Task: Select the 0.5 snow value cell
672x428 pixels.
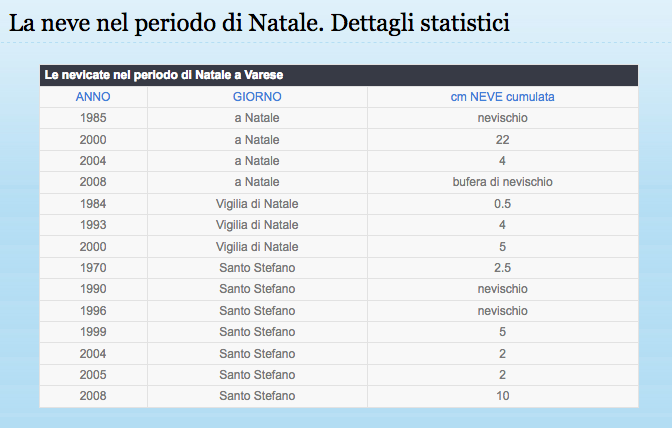Action: (502, 204)
